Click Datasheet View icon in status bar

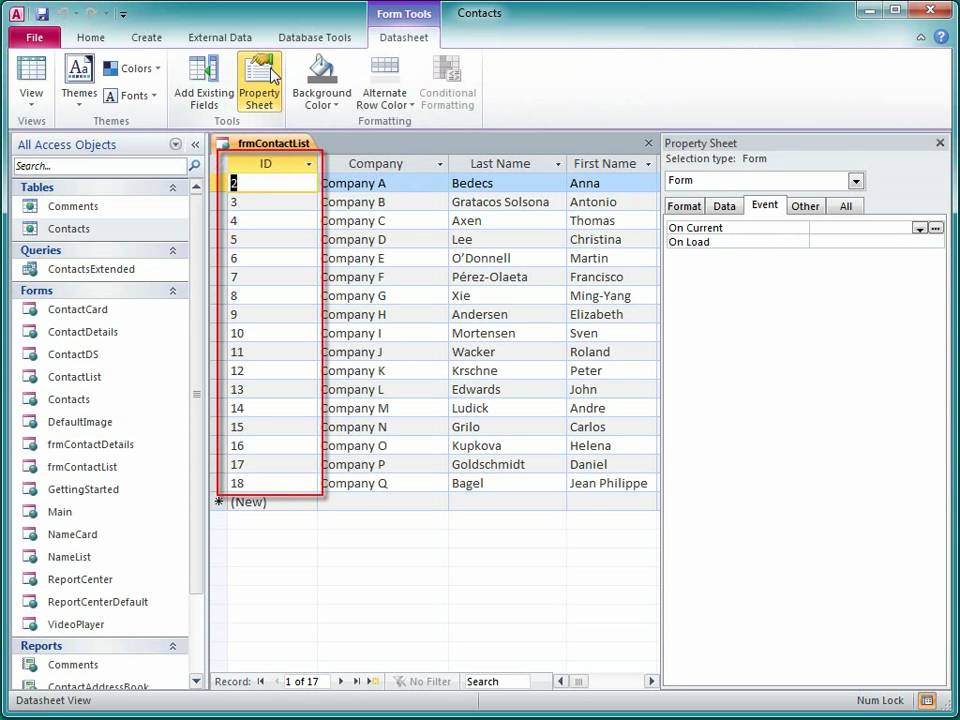927,700
